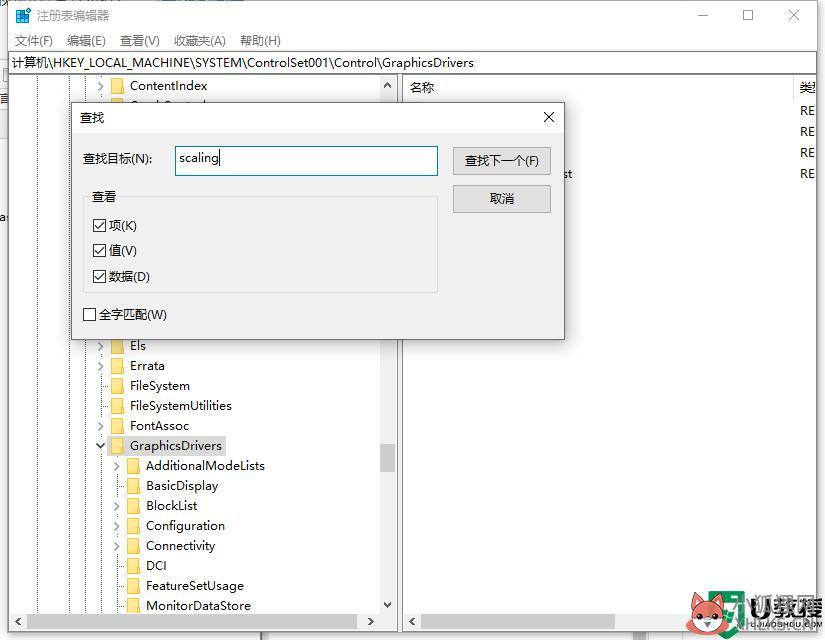825x640 pixels.
Task: Collapse the GraphicsDrivers tree node
Action: (100, 446)
